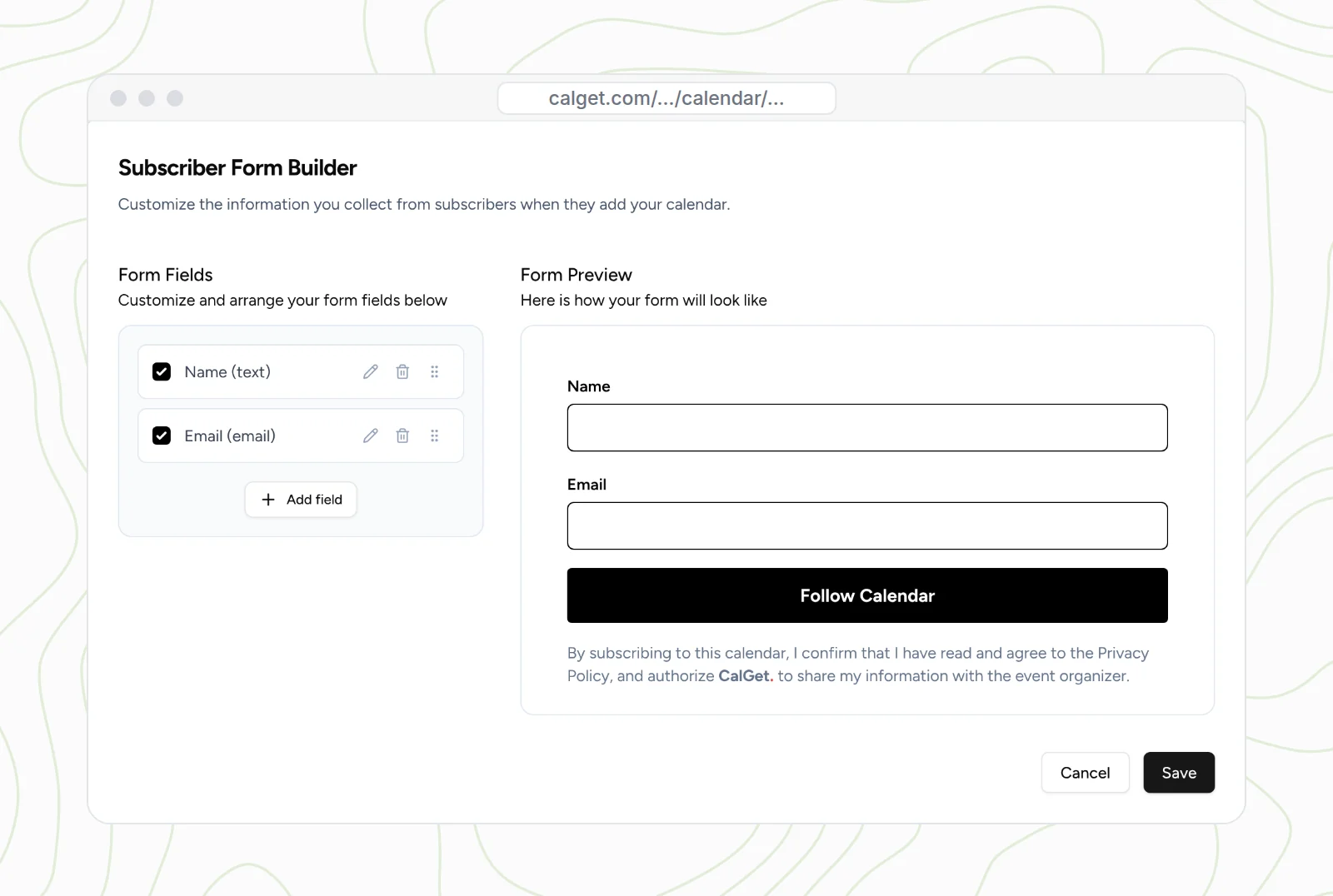This screenshot has width=1333, height=896.
Task: Delete the Name (text) field using trash icon
Action: coord(402,371)
